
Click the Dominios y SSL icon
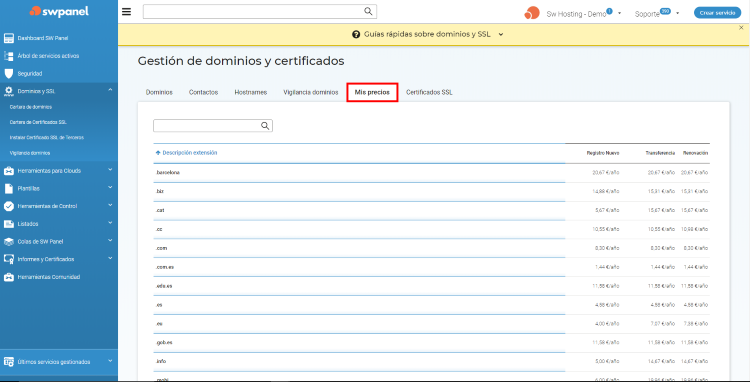pos(9,91)
